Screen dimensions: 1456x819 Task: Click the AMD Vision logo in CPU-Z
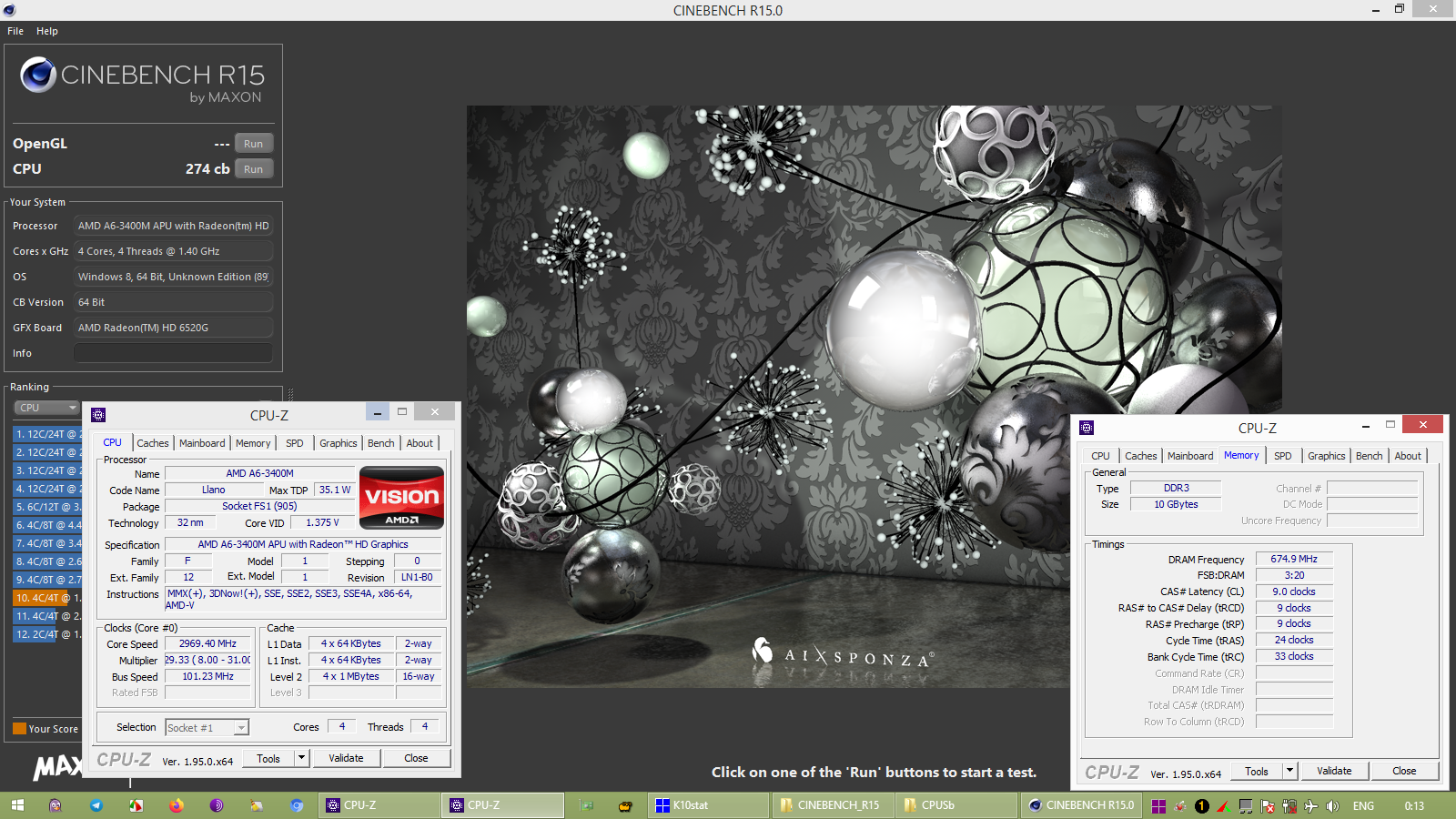click(x=401, y=498)
